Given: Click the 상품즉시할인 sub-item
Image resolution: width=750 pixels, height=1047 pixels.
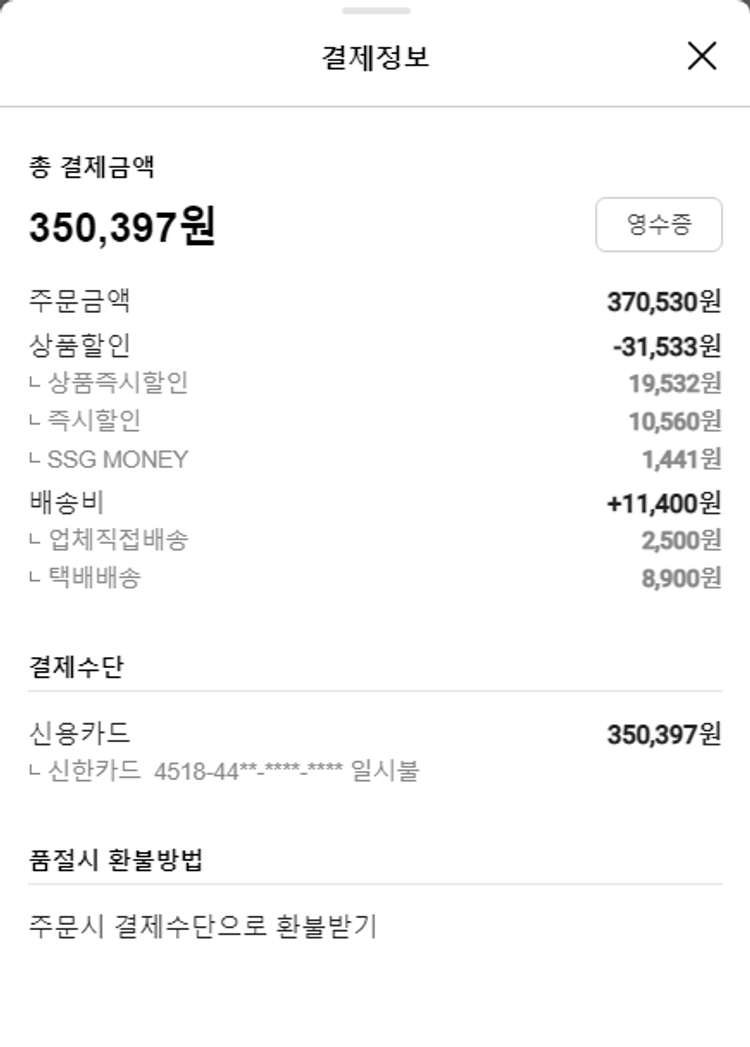Looking at the screenshot, I should (x=117, y=382).
